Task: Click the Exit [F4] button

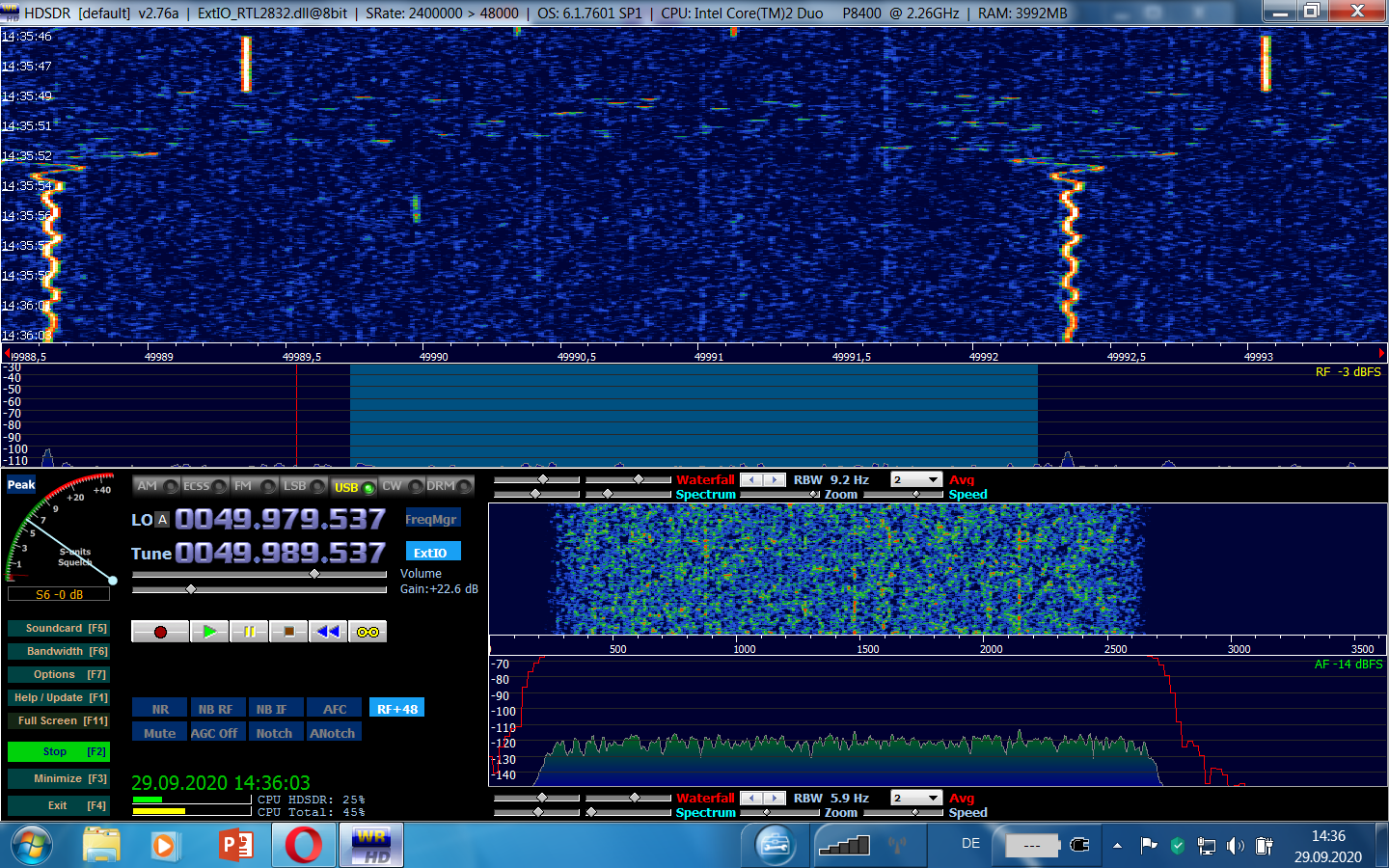Action: pos(59,805)
